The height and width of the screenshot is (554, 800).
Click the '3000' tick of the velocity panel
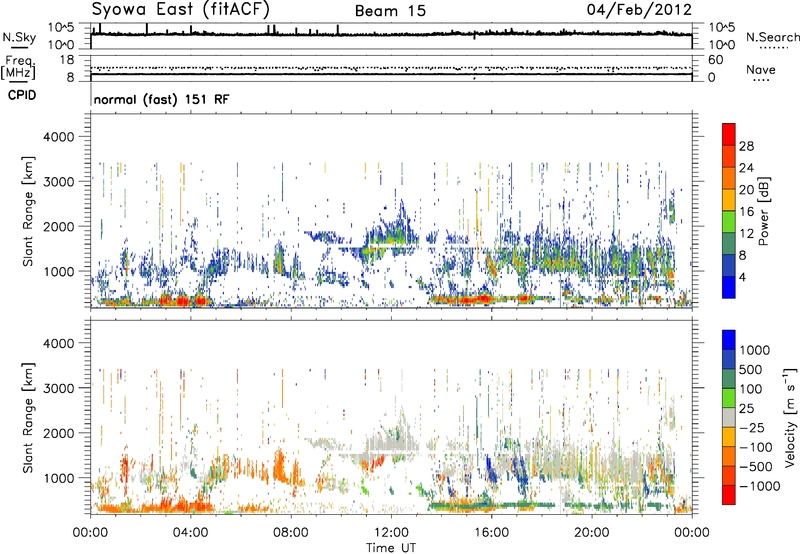[x=61, y=388]
